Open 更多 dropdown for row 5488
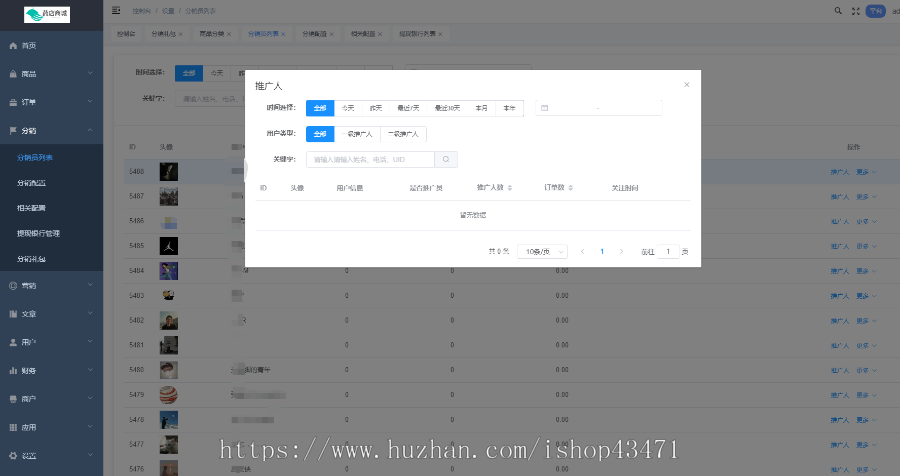Viewport: 900px width, 476px height. coord(866,172)
